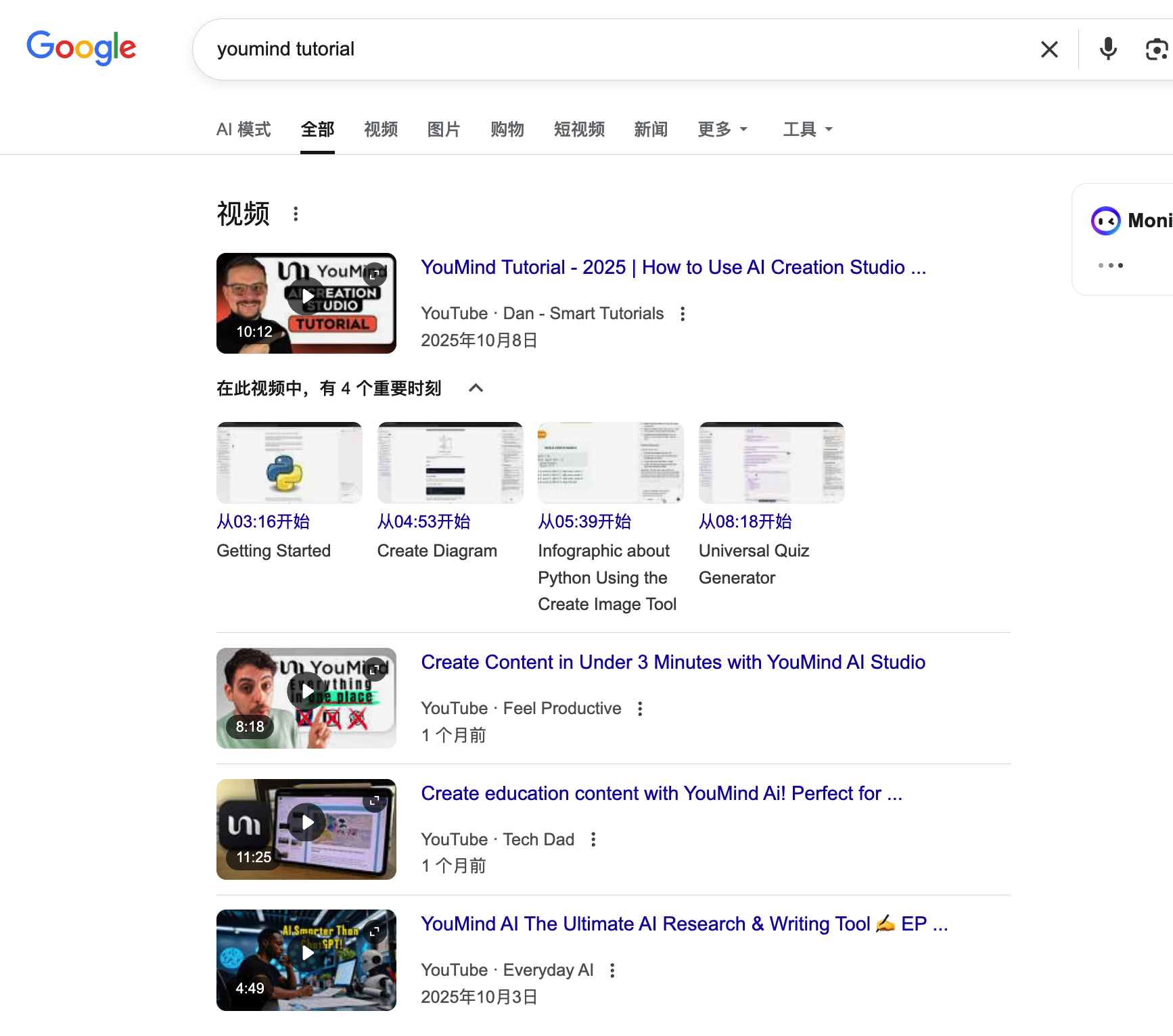
Task: Click the Monica extension icon
Action: [1106, 221]
